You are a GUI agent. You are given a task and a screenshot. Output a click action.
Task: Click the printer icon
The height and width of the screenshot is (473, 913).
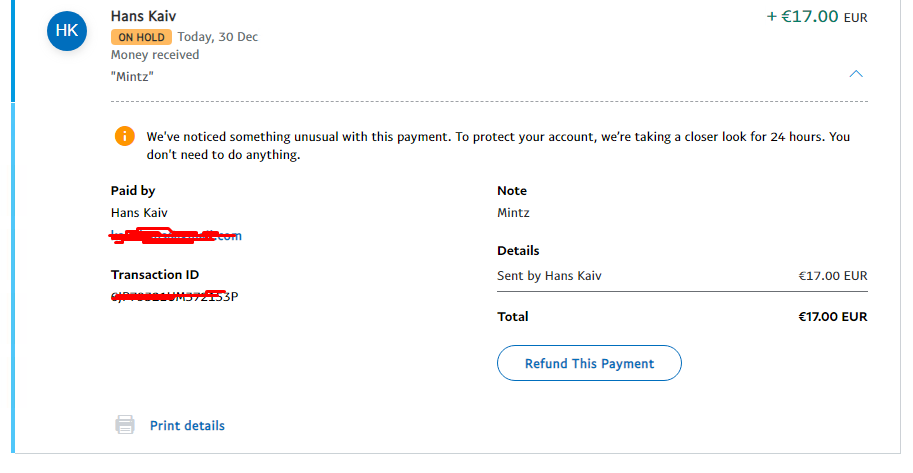point(125,425)
